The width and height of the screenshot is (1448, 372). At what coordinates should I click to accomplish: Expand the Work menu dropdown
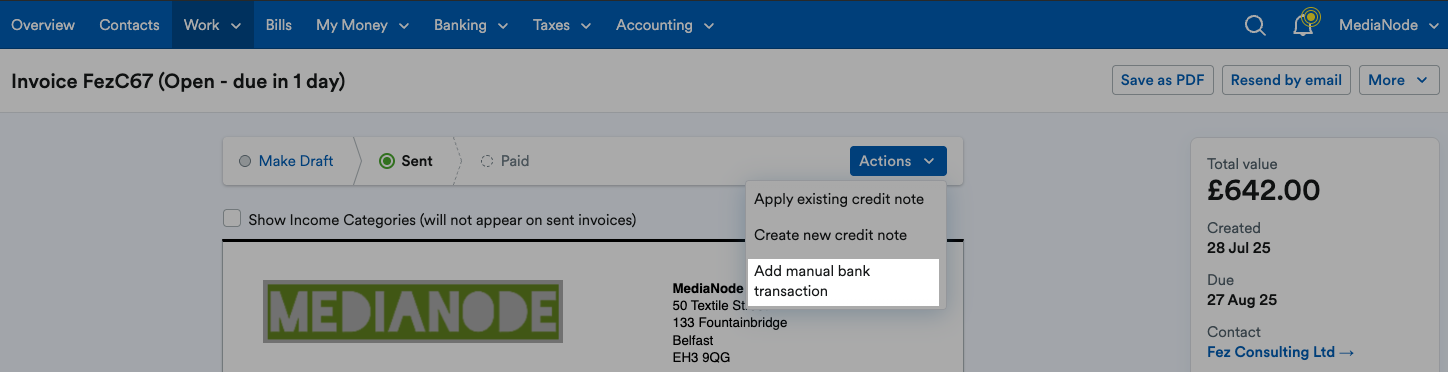[212, 25]
